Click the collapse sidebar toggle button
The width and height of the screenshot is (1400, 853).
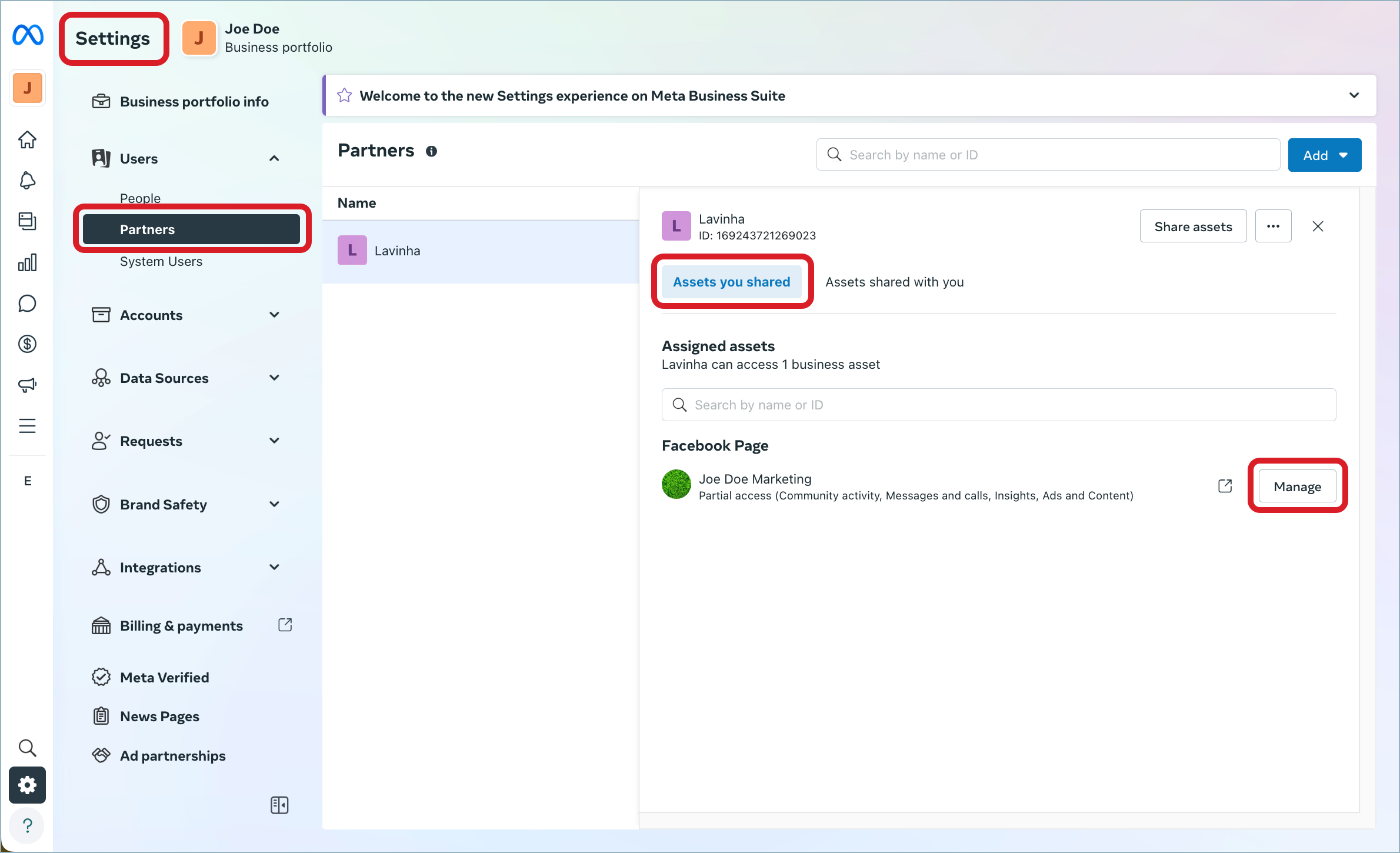tap(279, 805)
